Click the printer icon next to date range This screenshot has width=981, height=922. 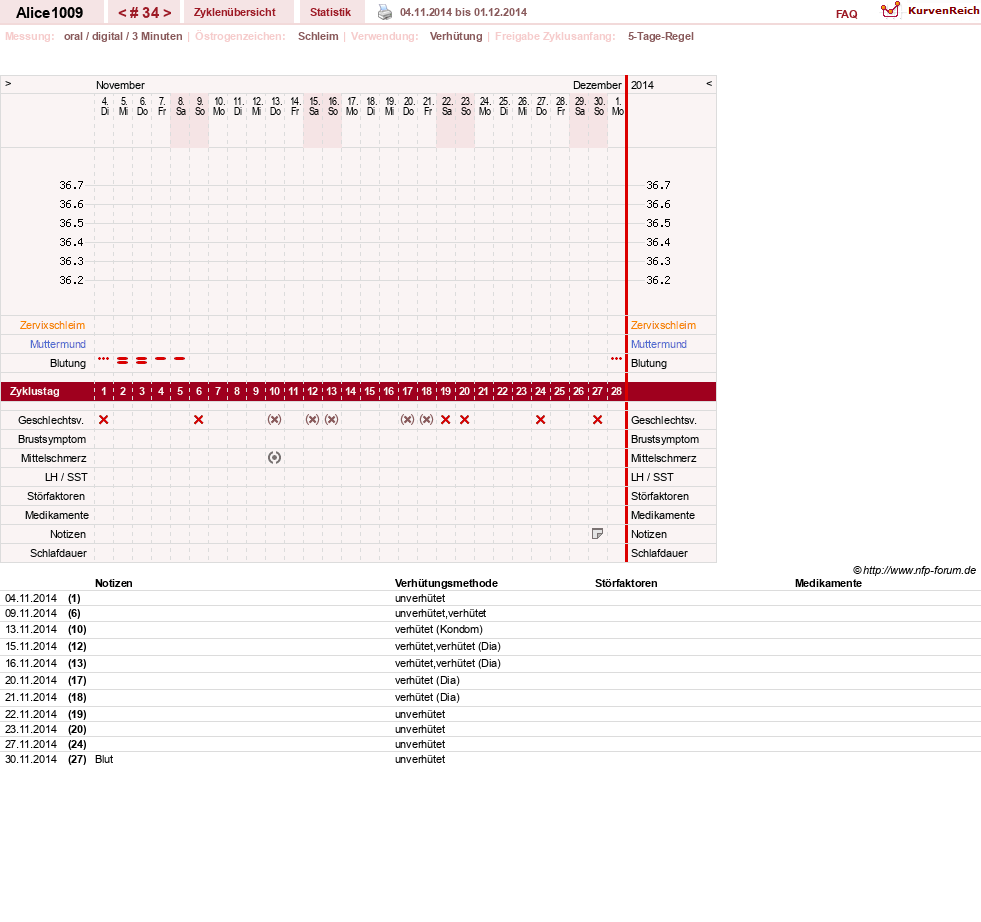coord(385,13)
